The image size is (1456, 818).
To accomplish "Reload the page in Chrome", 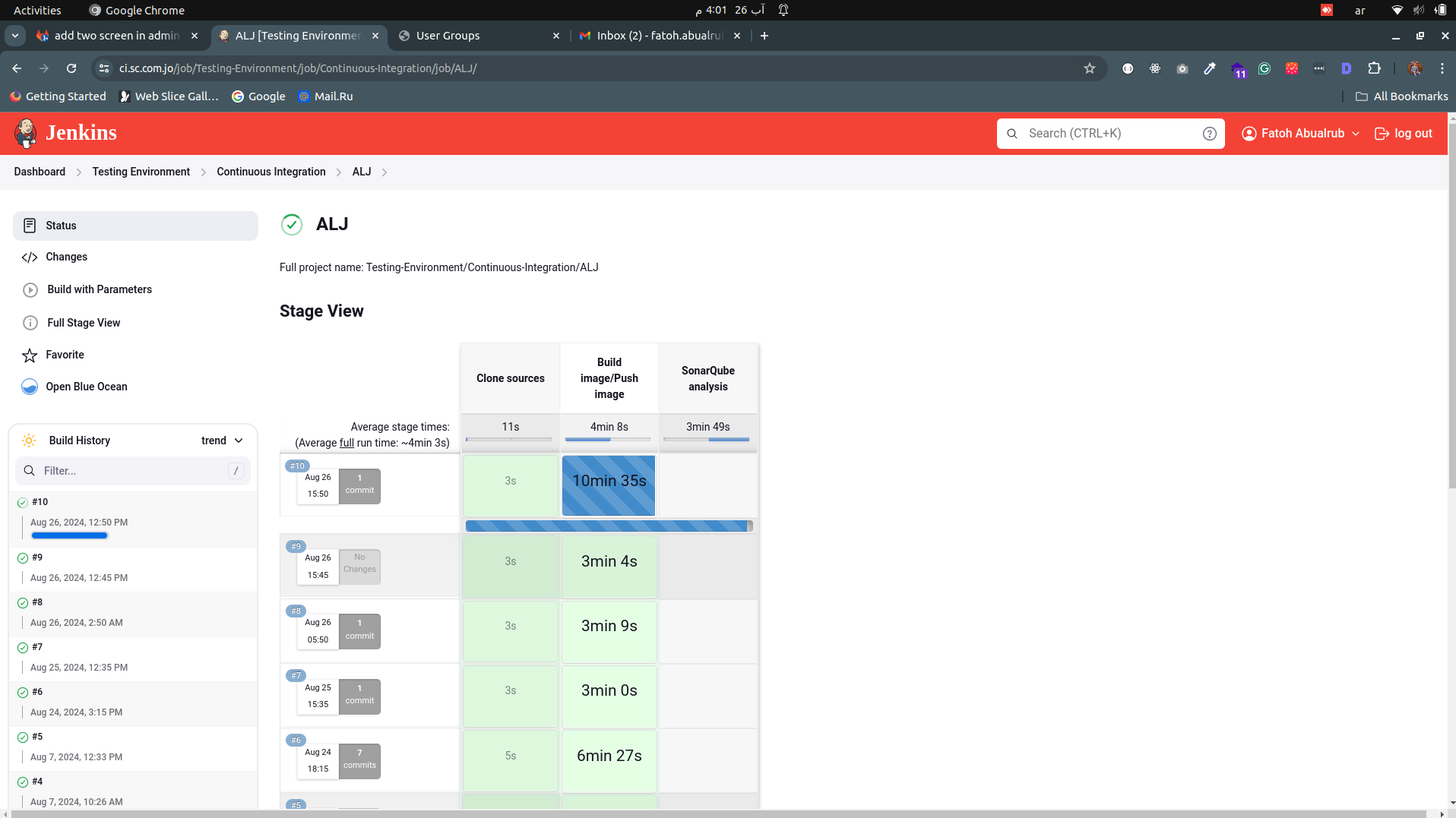I will (71, 68).
